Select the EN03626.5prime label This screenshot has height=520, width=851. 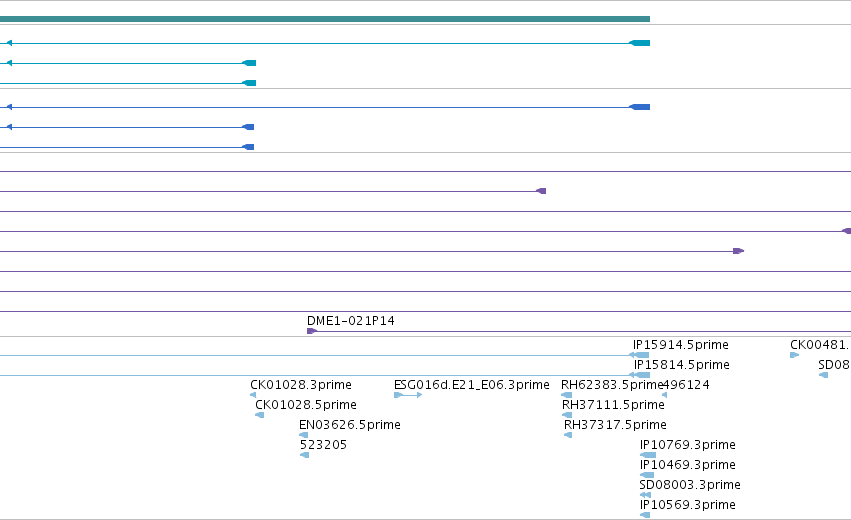pos(350,425)
